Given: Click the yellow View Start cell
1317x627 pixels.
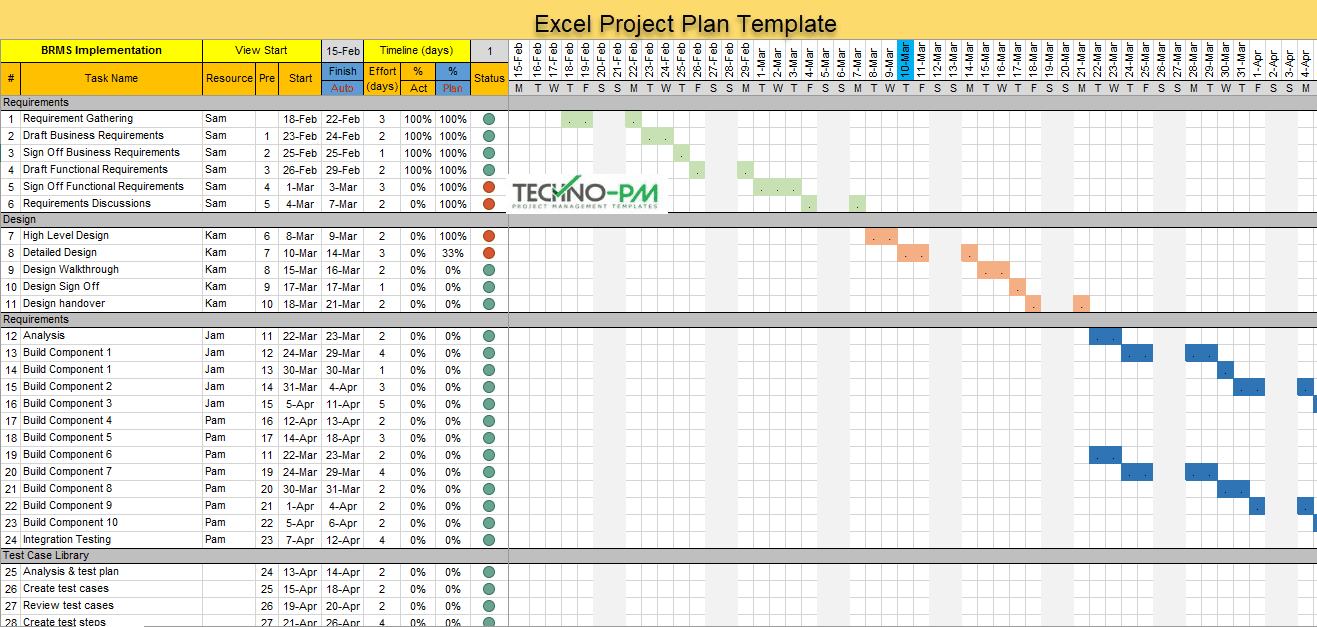Looking at the screenshot, I should [262, 51].
